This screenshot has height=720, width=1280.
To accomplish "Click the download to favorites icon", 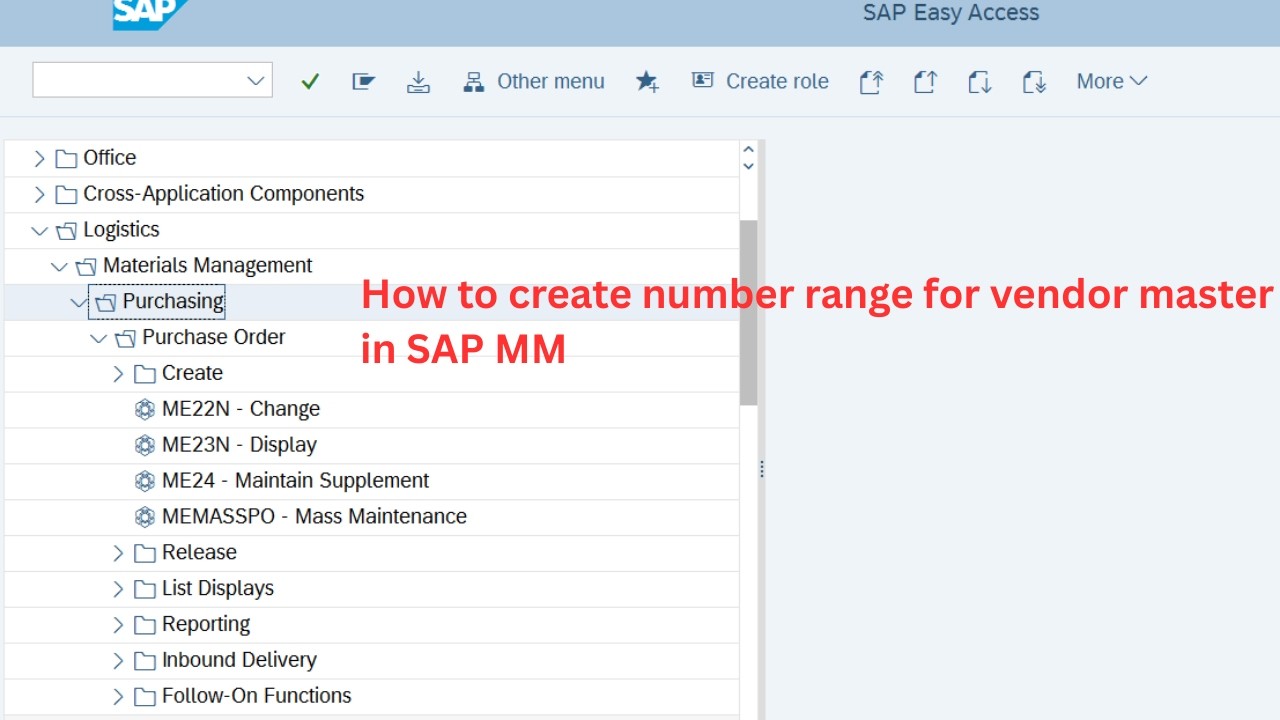I will click(418, 82).
